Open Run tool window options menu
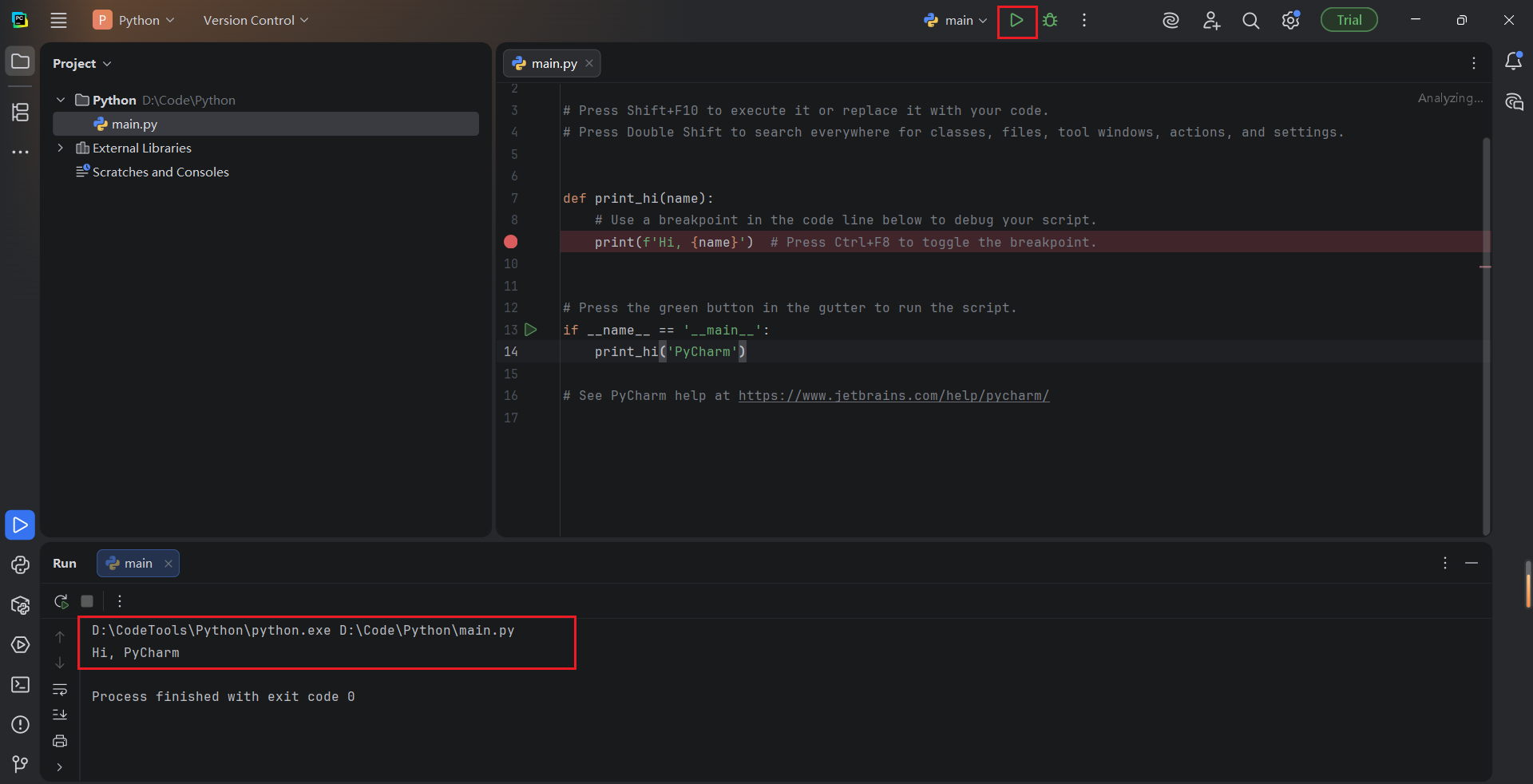Viewport: 1533px width, 784px height. point(1445,564)
